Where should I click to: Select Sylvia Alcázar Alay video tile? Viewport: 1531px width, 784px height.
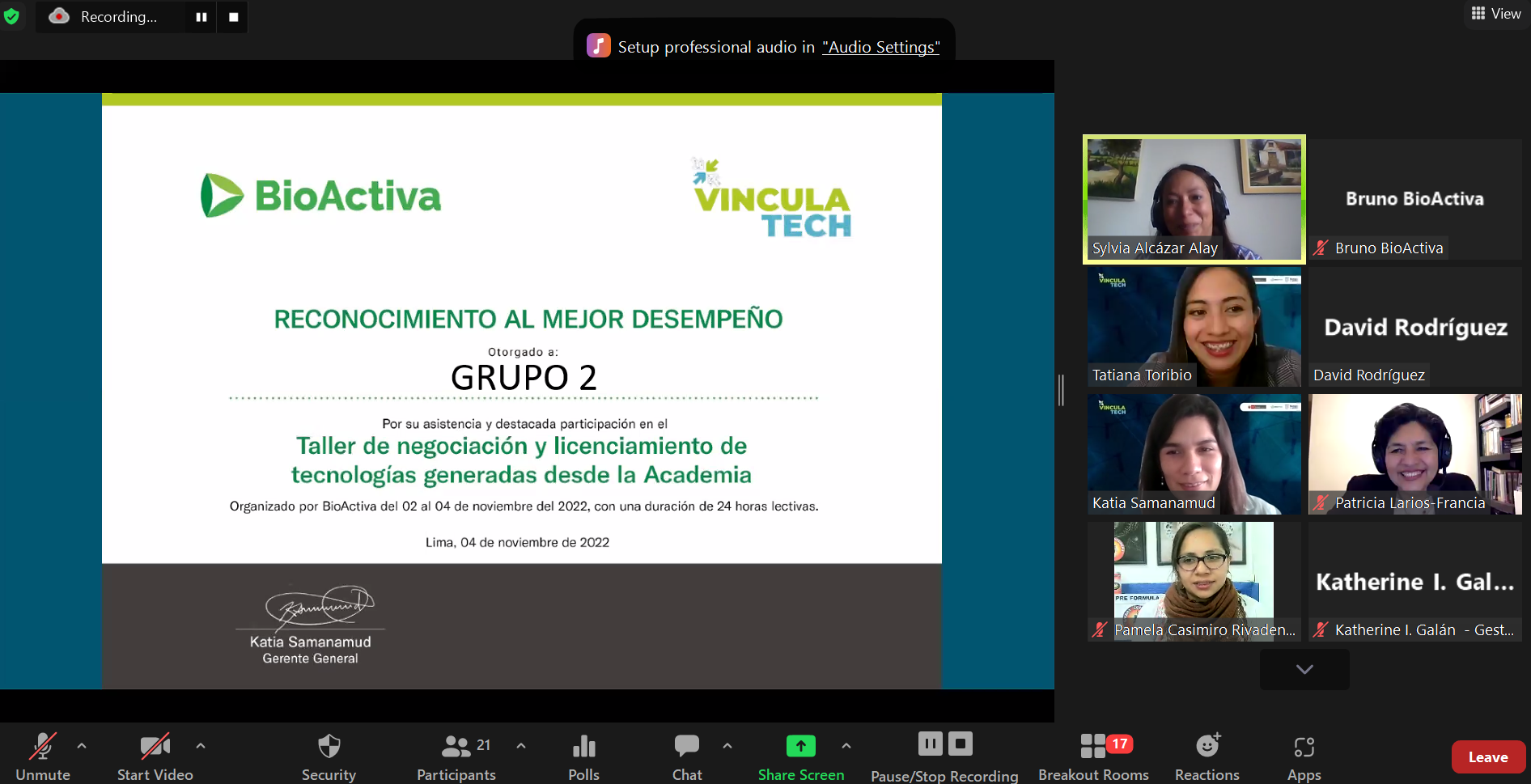click(x=1194, y=199)
